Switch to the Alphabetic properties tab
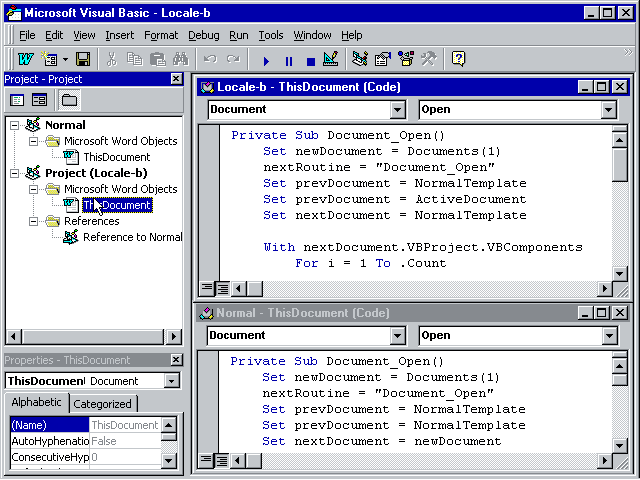 point(36,402)
